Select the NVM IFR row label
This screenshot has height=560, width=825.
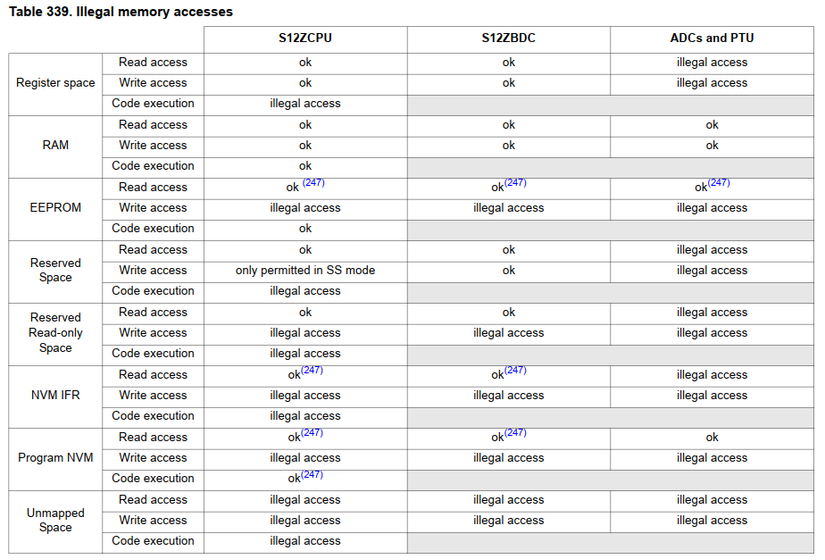pos(56,395)
